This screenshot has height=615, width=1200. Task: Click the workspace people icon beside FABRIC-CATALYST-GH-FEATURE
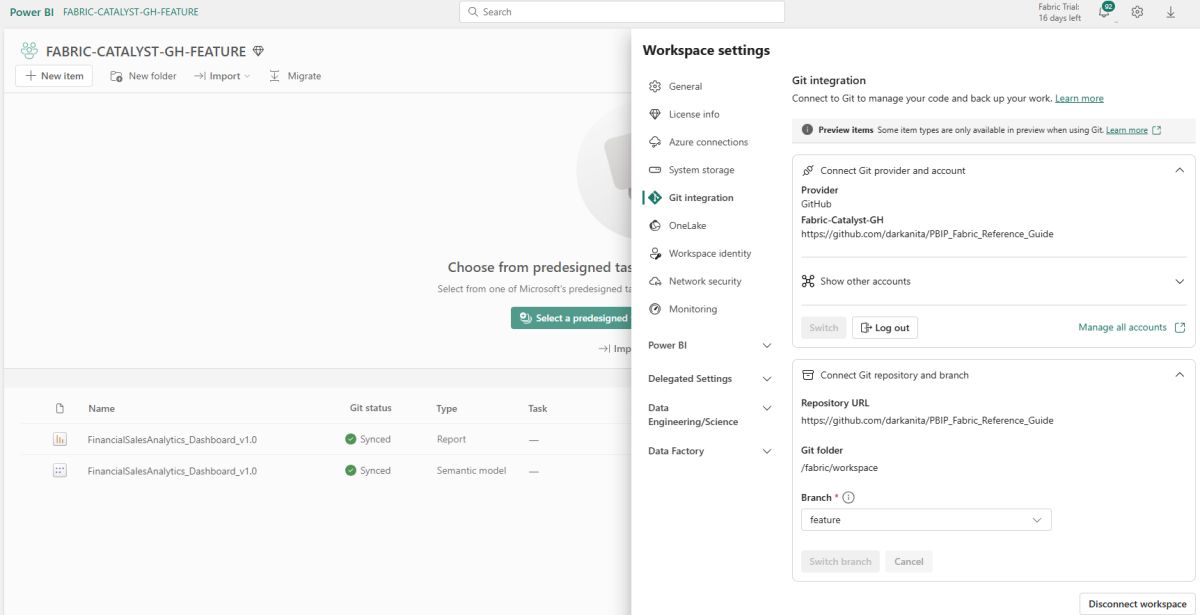29,51
